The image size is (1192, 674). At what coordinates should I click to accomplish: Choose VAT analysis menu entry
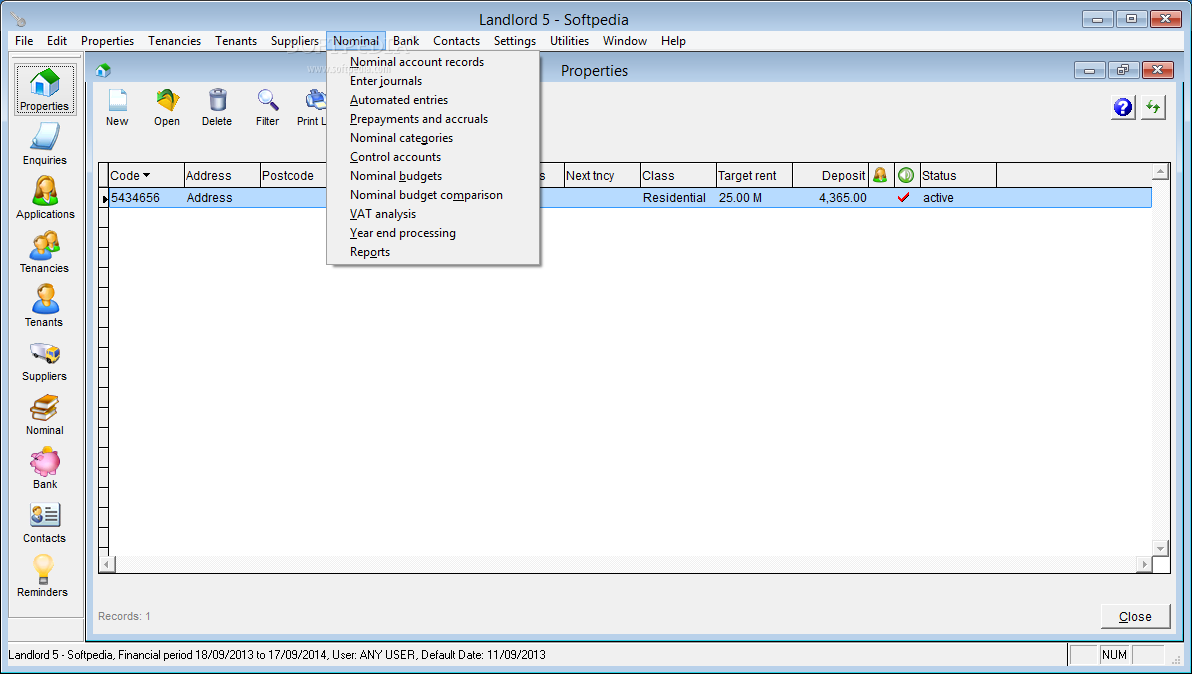point(433,214)
